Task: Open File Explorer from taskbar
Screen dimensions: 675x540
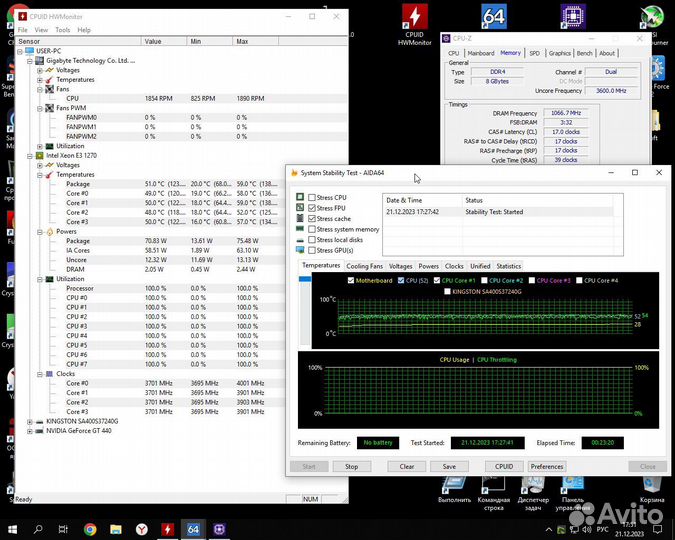Action: (116, 529)
